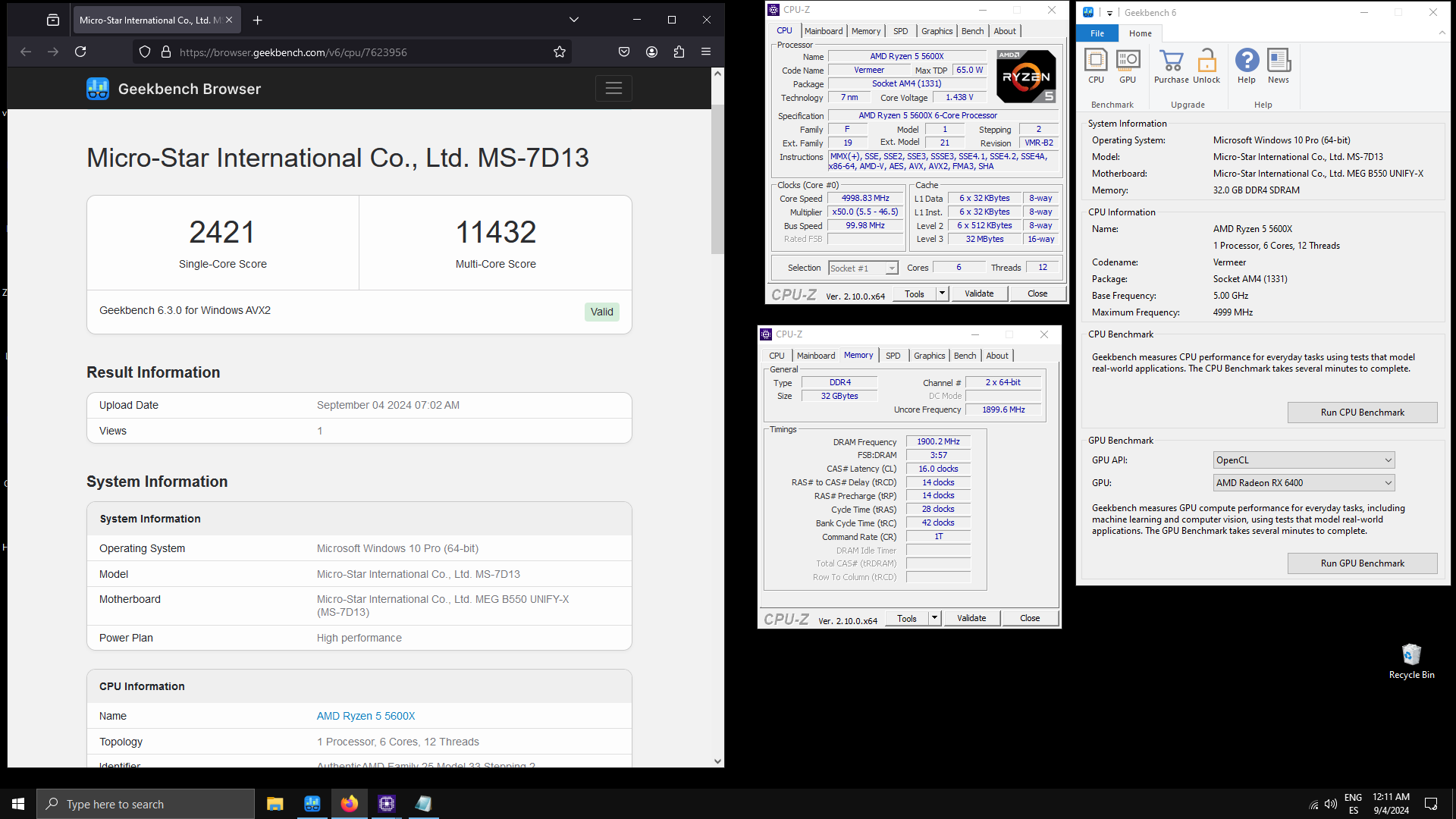Expand Tools dropdown arrow in top CPU-Z
This screenshot has width=1456, height=819.
942,293
